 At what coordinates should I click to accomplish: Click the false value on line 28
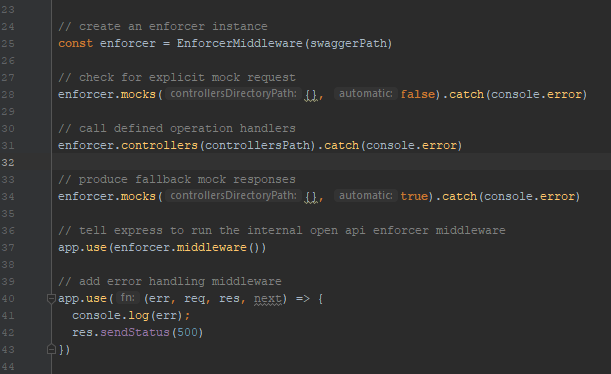(x=418, y=94)
